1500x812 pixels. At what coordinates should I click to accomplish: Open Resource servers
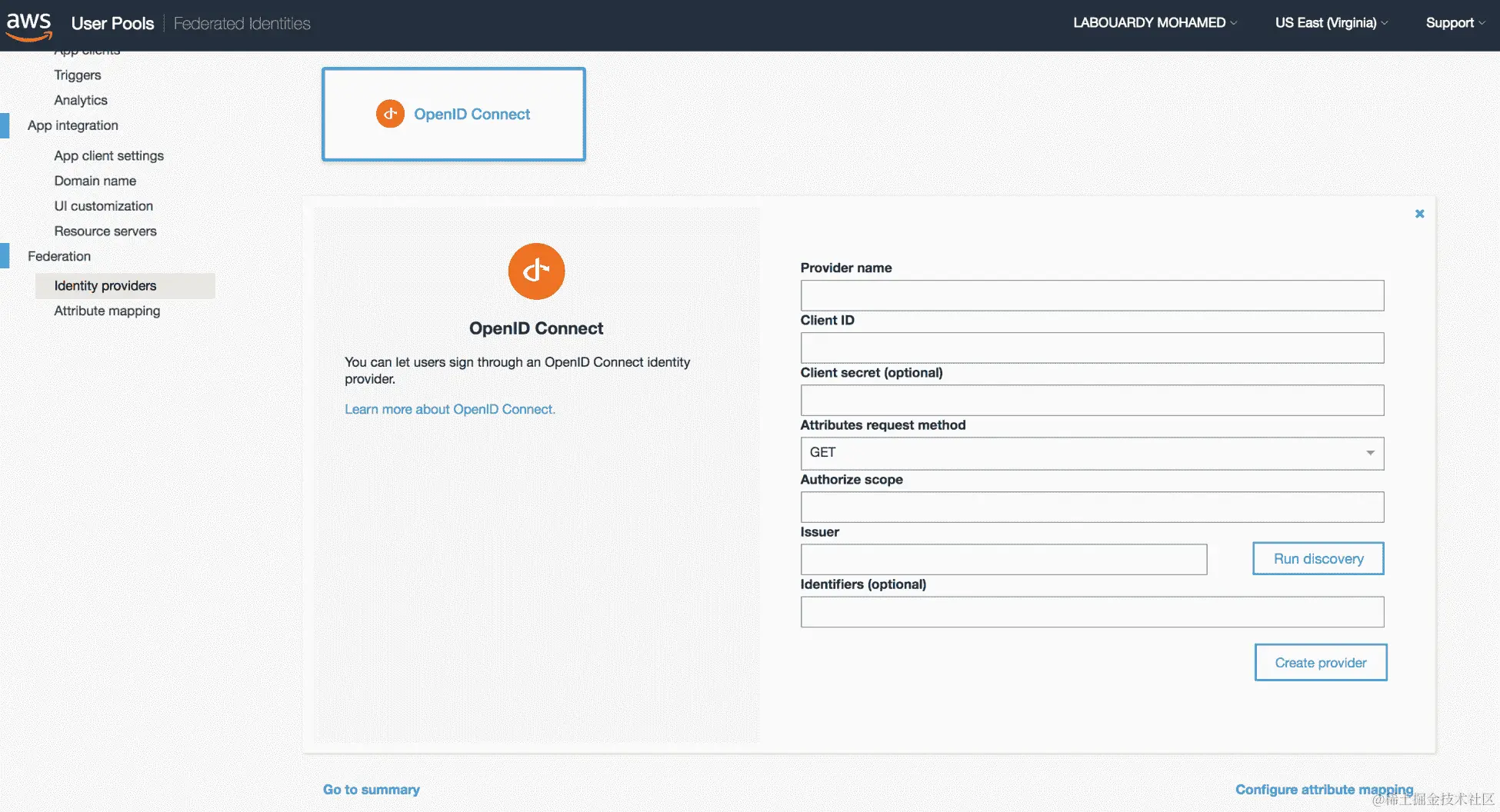105,231
